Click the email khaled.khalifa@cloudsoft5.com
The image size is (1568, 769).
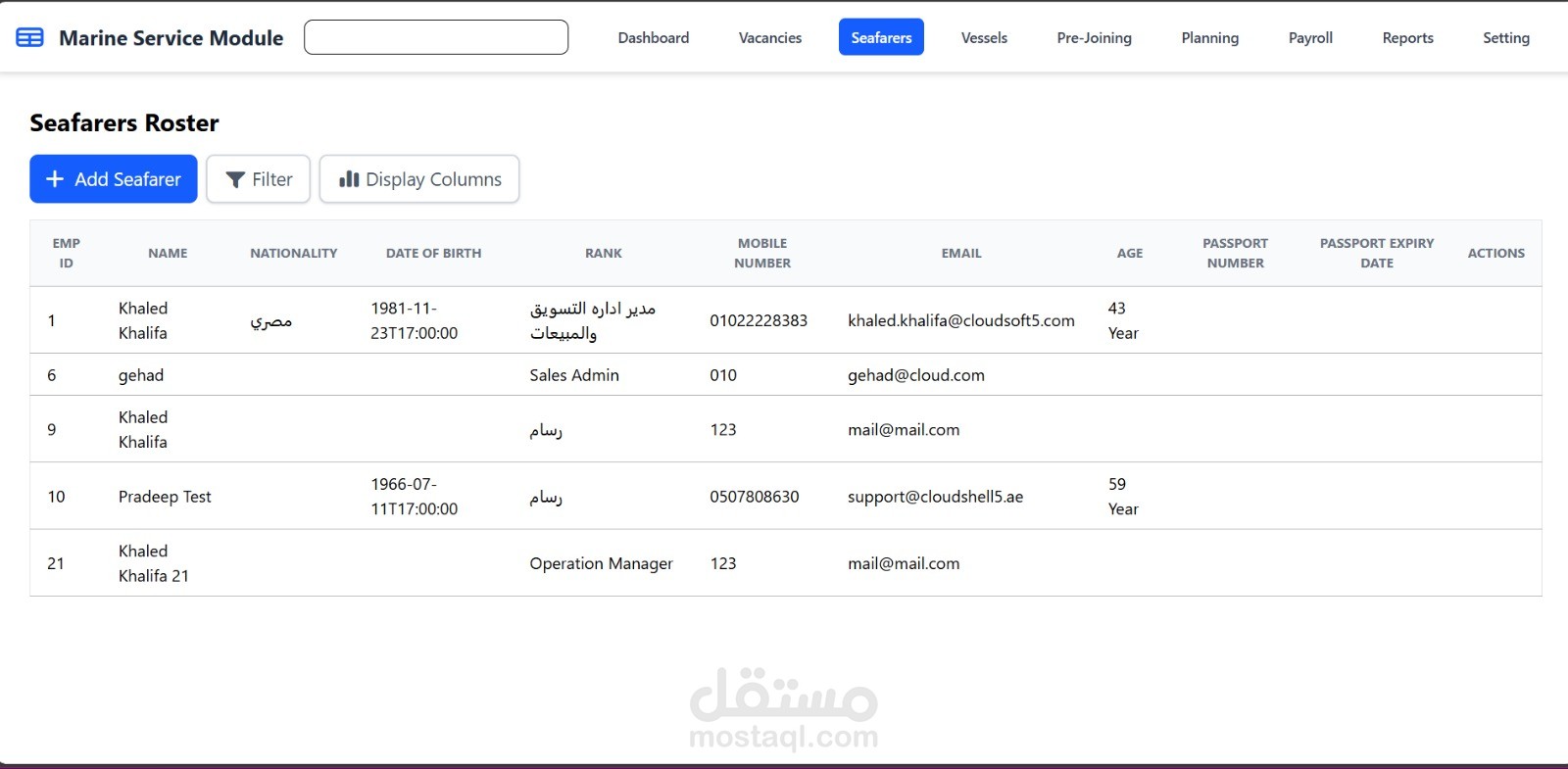(x=960, y=320)
